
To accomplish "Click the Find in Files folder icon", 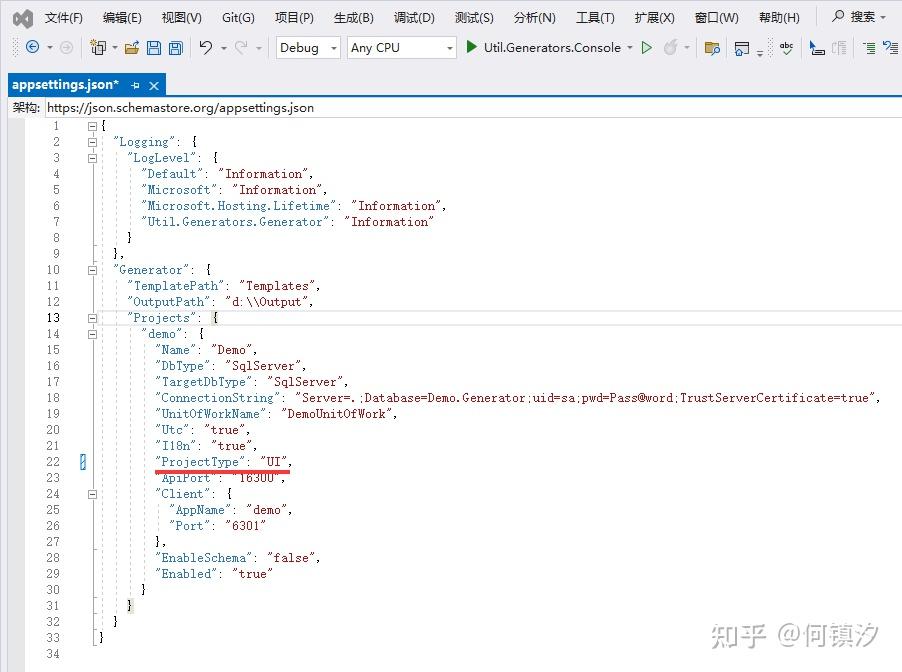I will (712, 48).
